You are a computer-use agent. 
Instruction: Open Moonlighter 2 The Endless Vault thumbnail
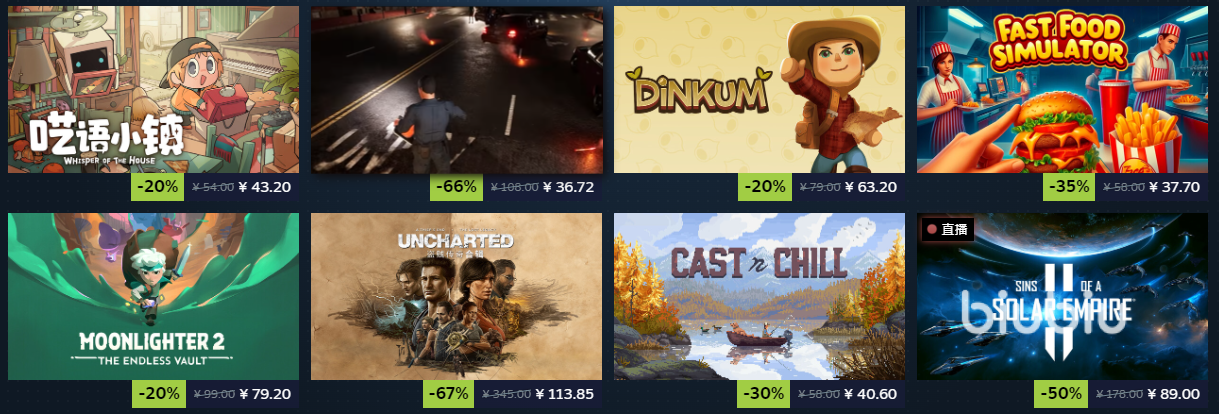click(x=153, y=296)
